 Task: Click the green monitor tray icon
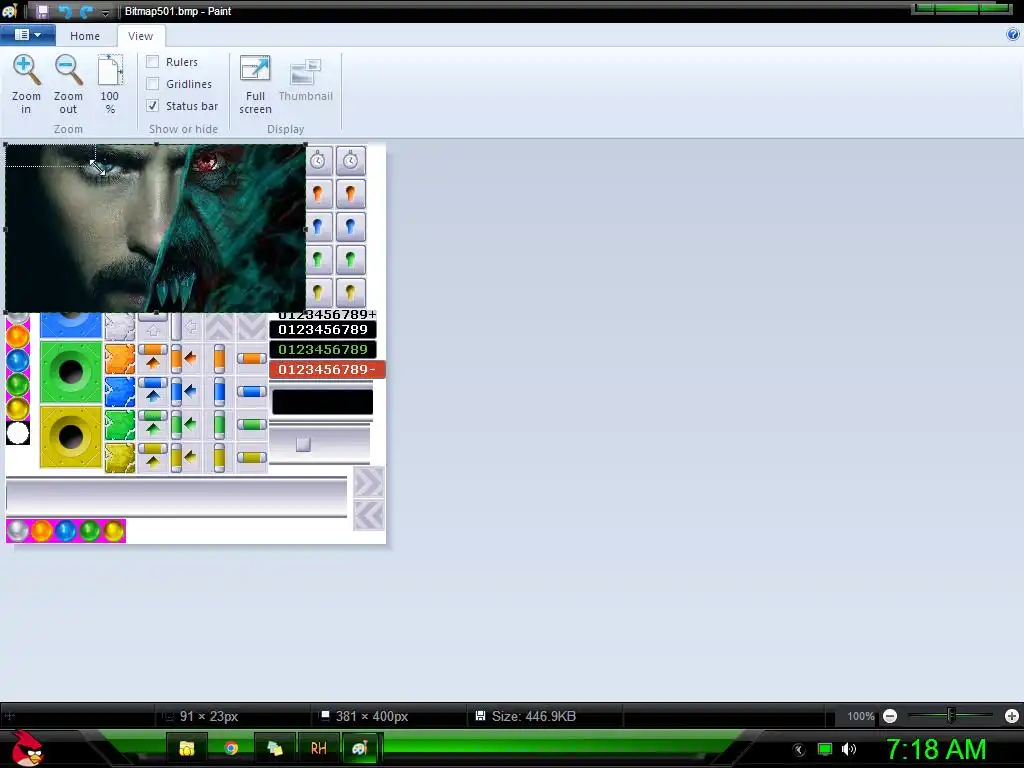(x=825, y=749)
